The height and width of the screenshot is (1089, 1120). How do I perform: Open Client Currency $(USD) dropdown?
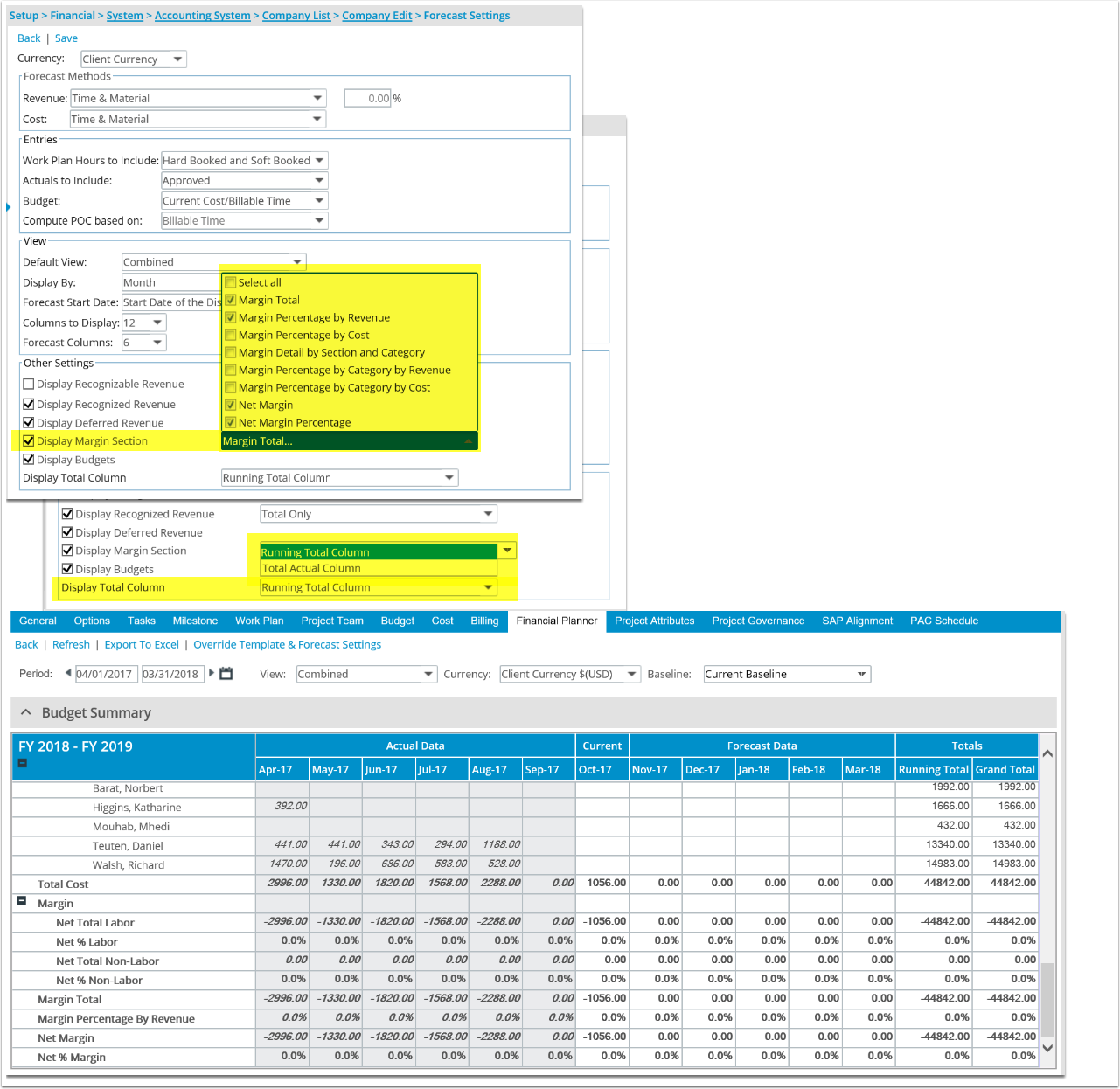(570, 674)
